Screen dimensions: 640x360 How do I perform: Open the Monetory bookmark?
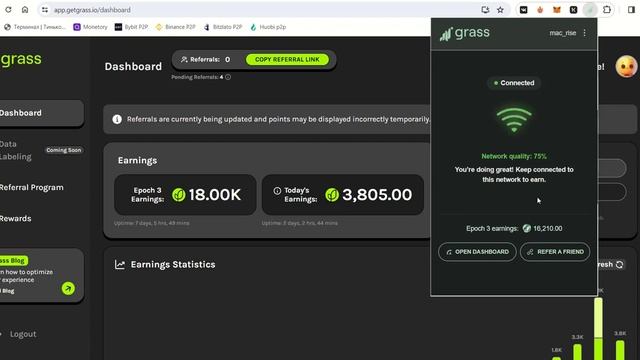(x=90, y=27)
